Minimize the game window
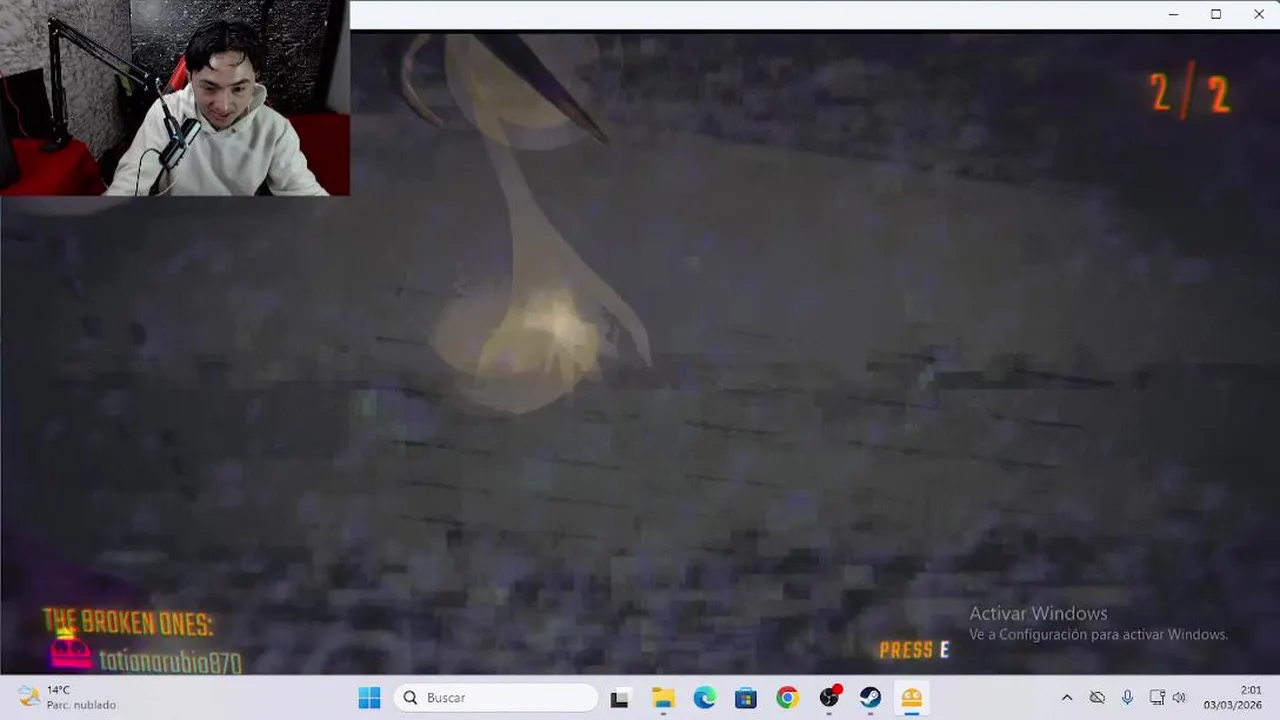The image size is (1280, 720). (1173, 14)
